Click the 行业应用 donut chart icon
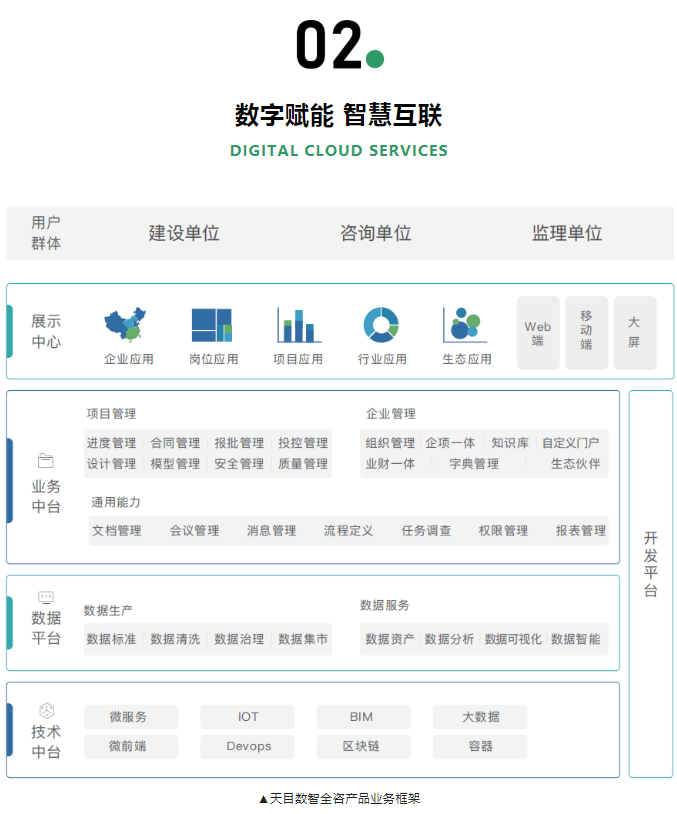 pos(381,324)
